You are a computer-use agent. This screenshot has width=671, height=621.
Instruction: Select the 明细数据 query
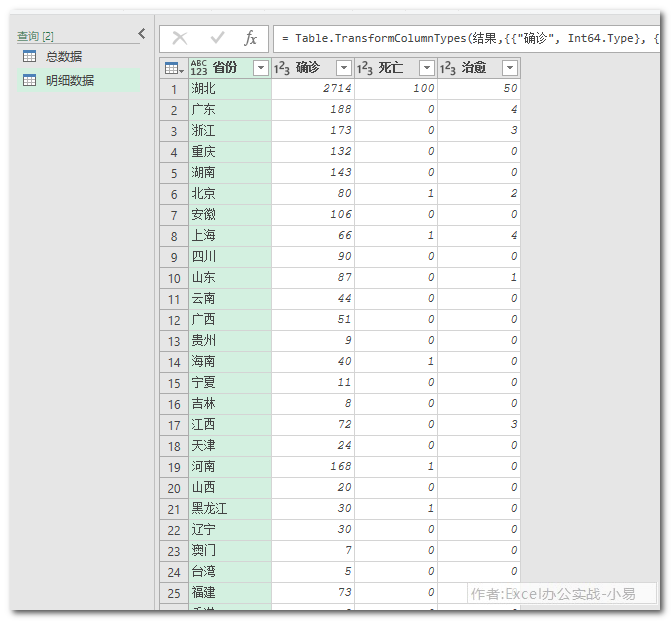pyautogui.click(x=78, y=80)
